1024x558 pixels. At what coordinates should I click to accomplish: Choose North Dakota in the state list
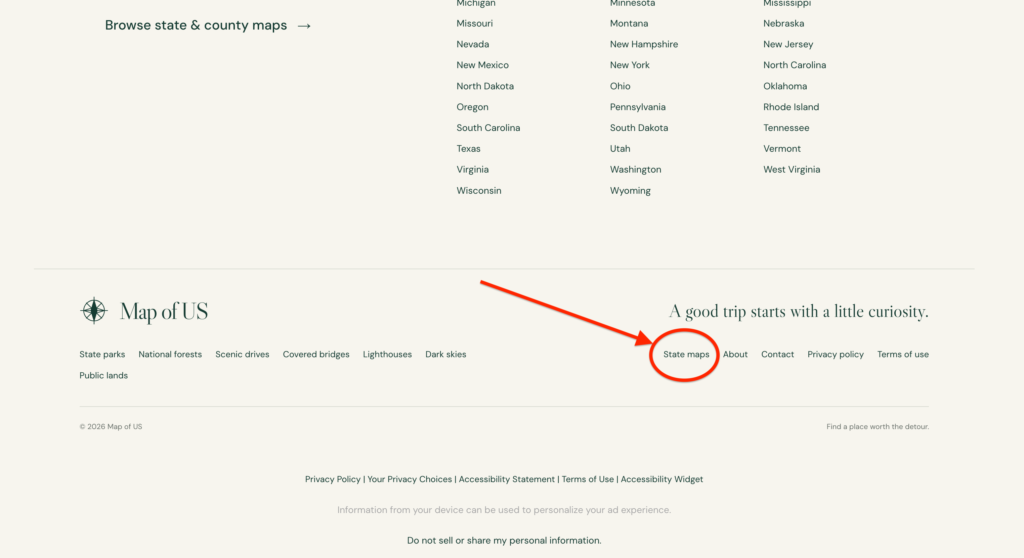coord(485,86)
